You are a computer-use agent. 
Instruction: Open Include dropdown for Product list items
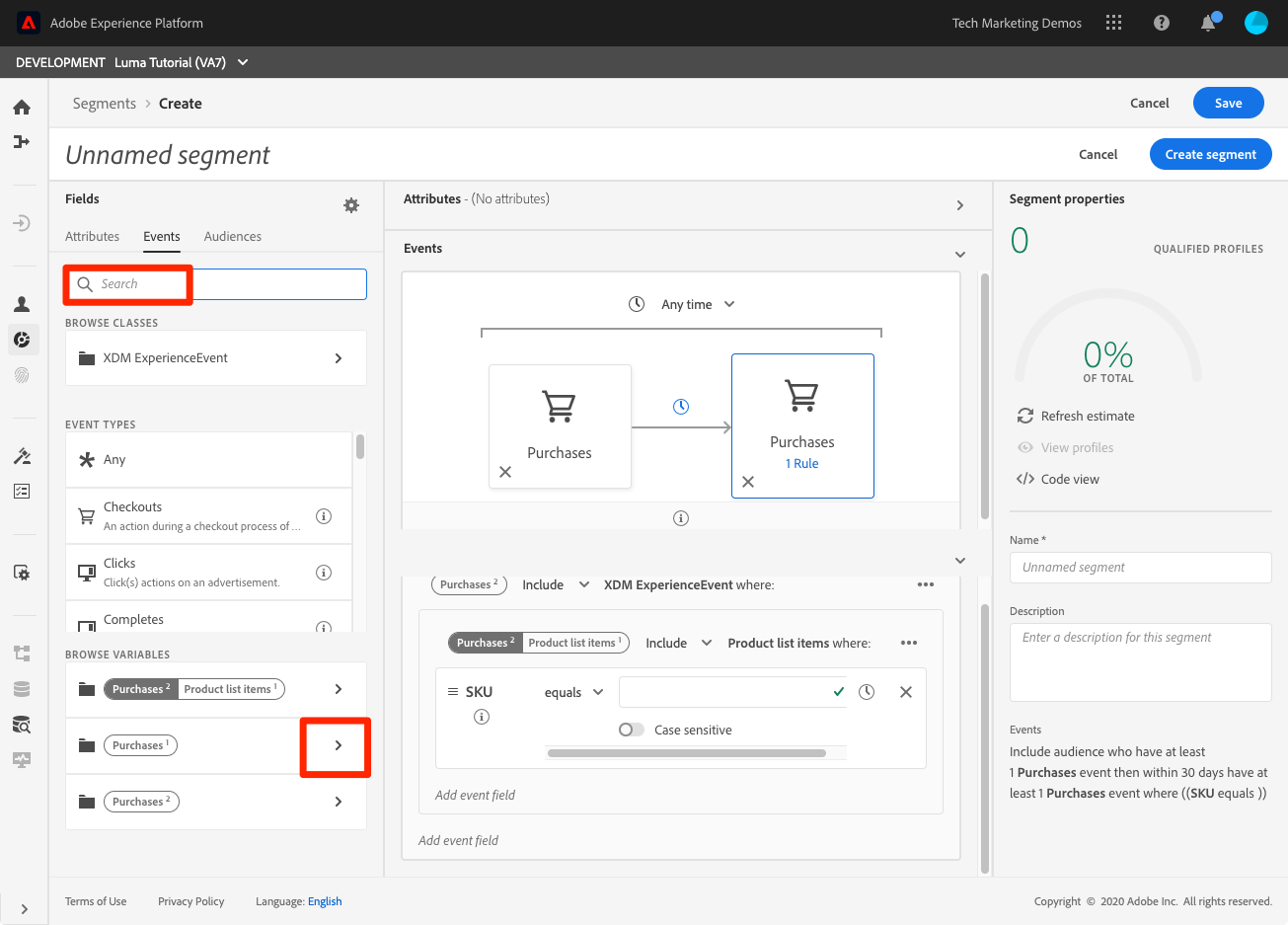(x=679, y=643)
